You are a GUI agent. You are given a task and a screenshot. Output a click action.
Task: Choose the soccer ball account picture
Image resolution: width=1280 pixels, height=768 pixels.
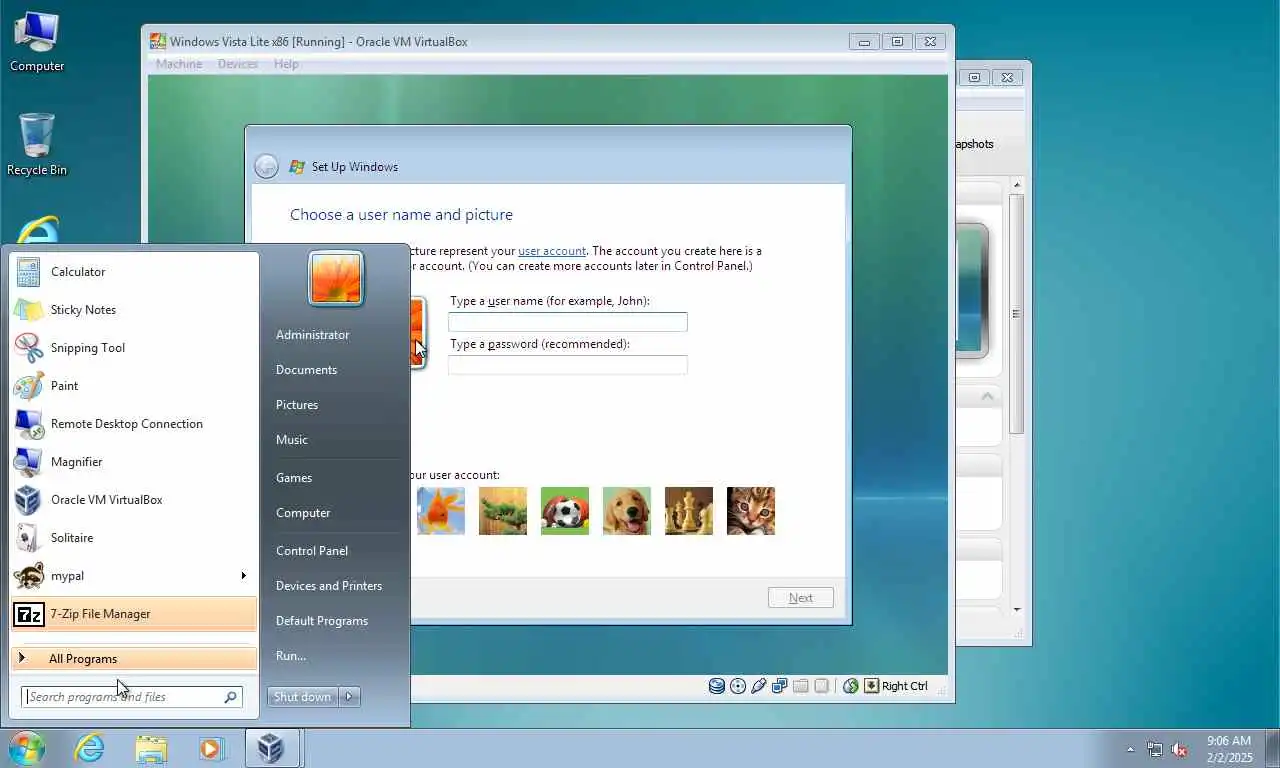[x=565, y=511]
